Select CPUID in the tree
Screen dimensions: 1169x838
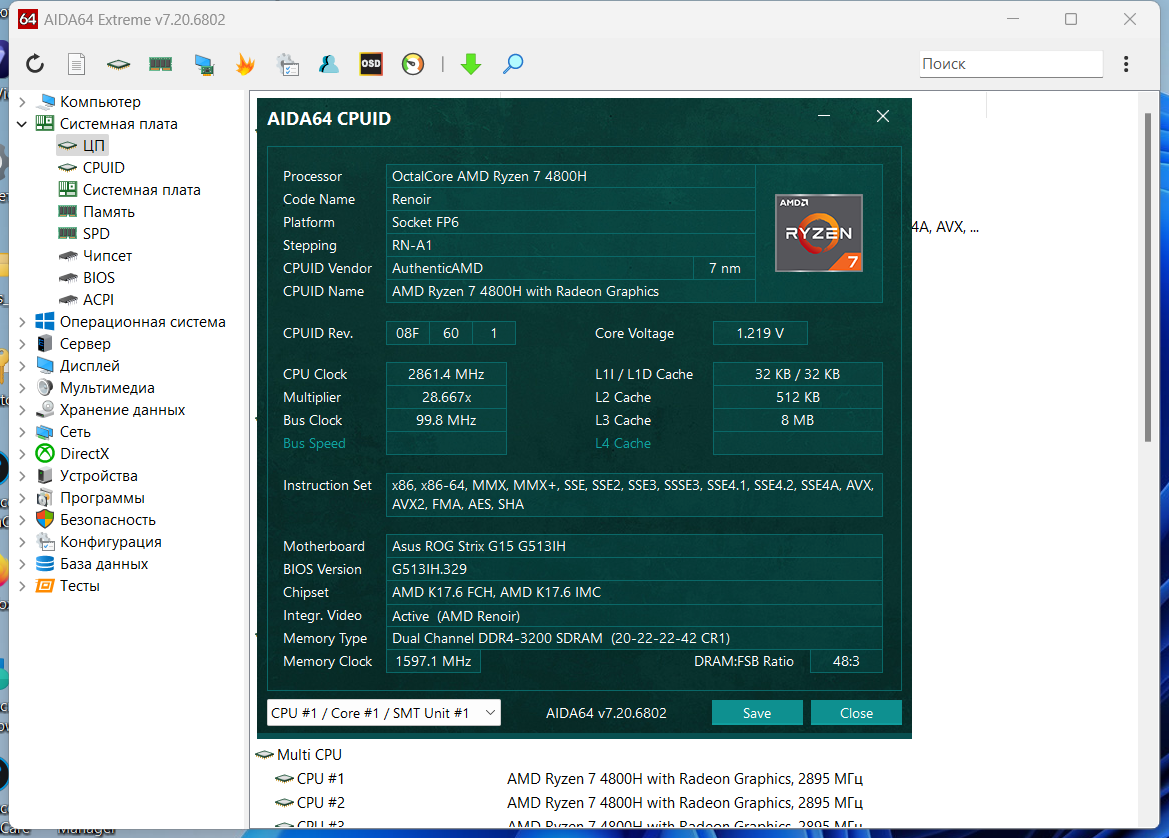click(x=104, y=168)
